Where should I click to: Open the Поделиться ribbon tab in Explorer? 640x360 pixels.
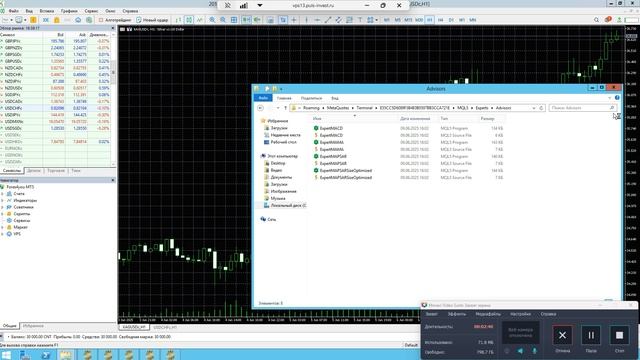tap(311, 98)
